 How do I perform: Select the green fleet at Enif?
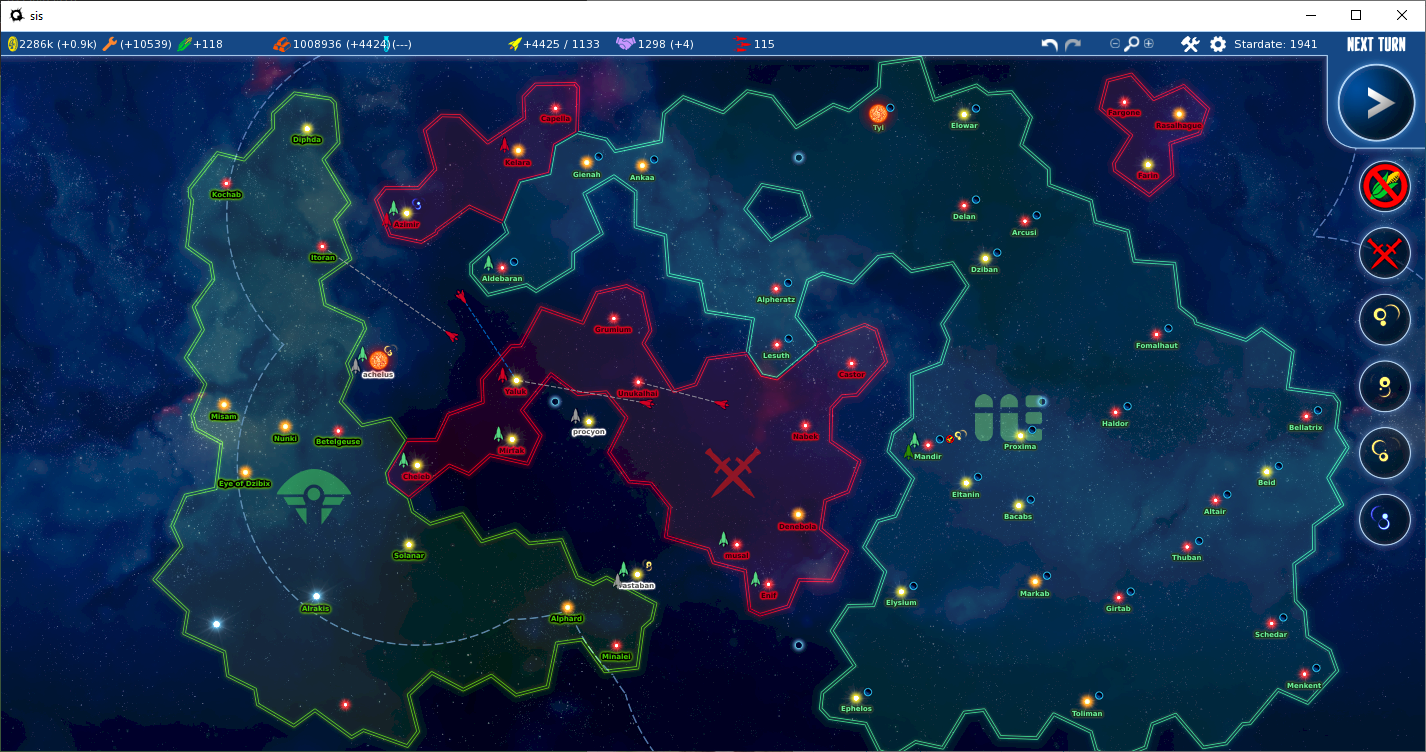(756, 578)
